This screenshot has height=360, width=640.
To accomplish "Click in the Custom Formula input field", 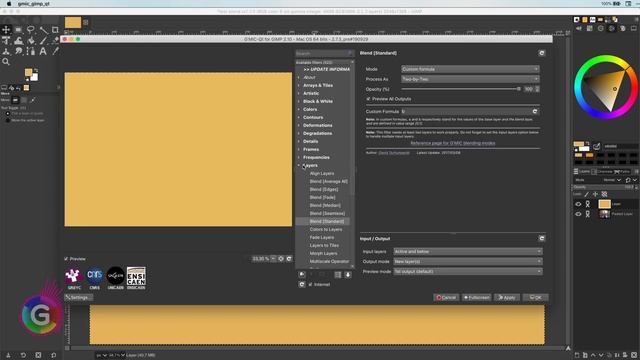I will (466, 111).
